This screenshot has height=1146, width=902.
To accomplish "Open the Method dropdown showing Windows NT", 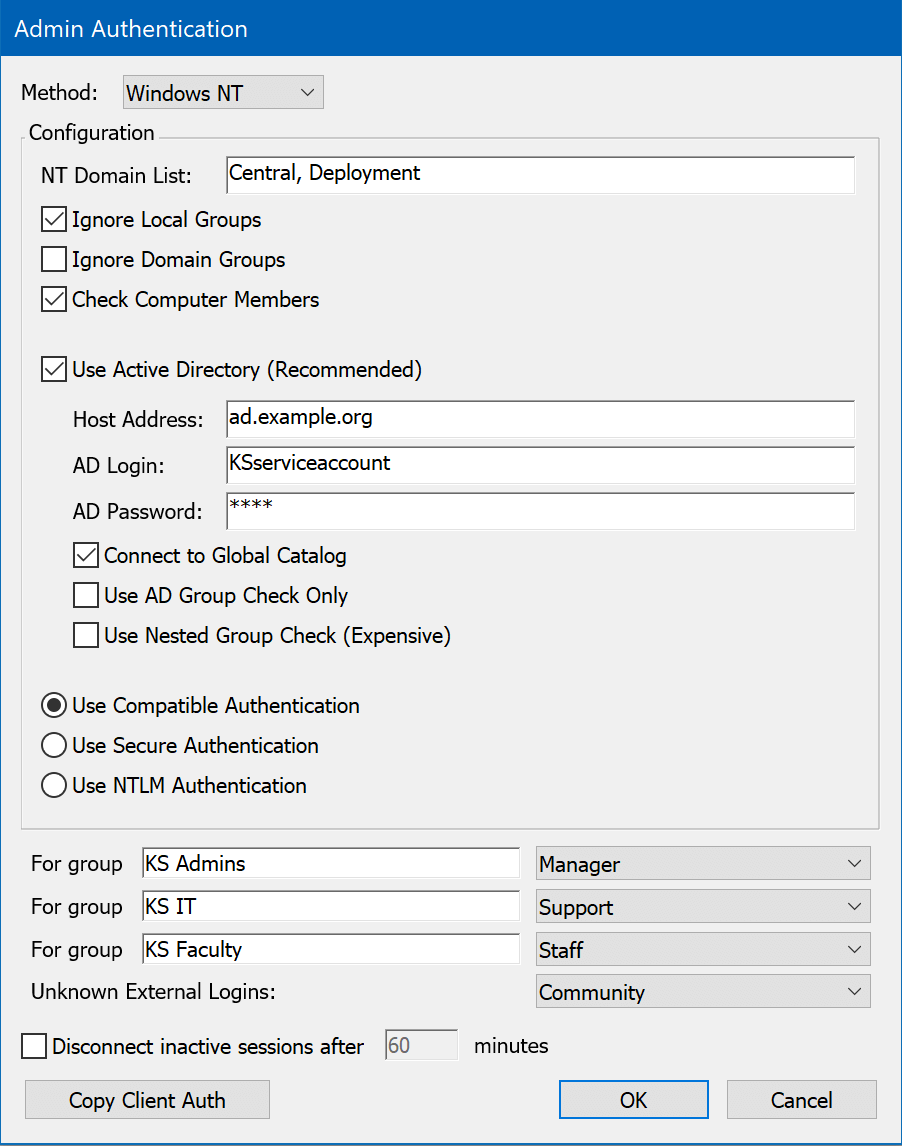I will pos(222,94).
